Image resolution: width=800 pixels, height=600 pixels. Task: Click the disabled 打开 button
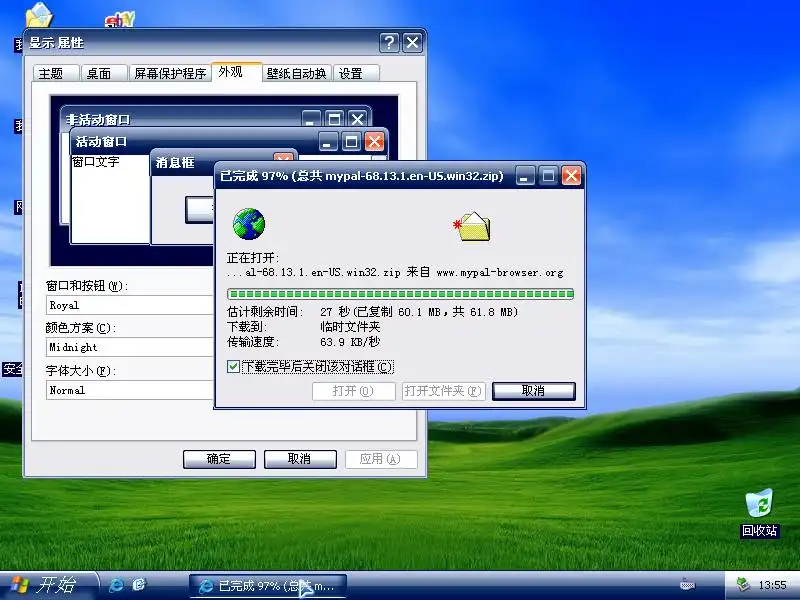pos(354,391)
